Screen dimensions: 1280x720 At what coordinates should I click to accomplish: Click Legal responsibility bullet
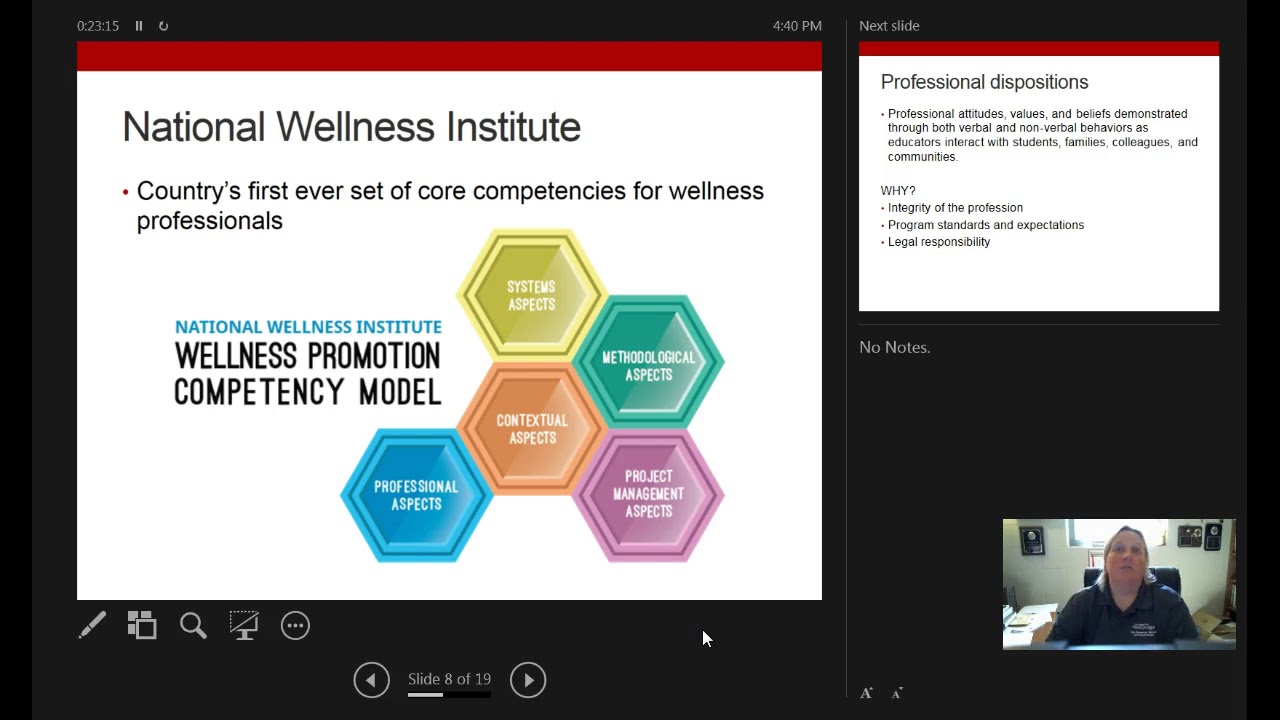point(939,242)
